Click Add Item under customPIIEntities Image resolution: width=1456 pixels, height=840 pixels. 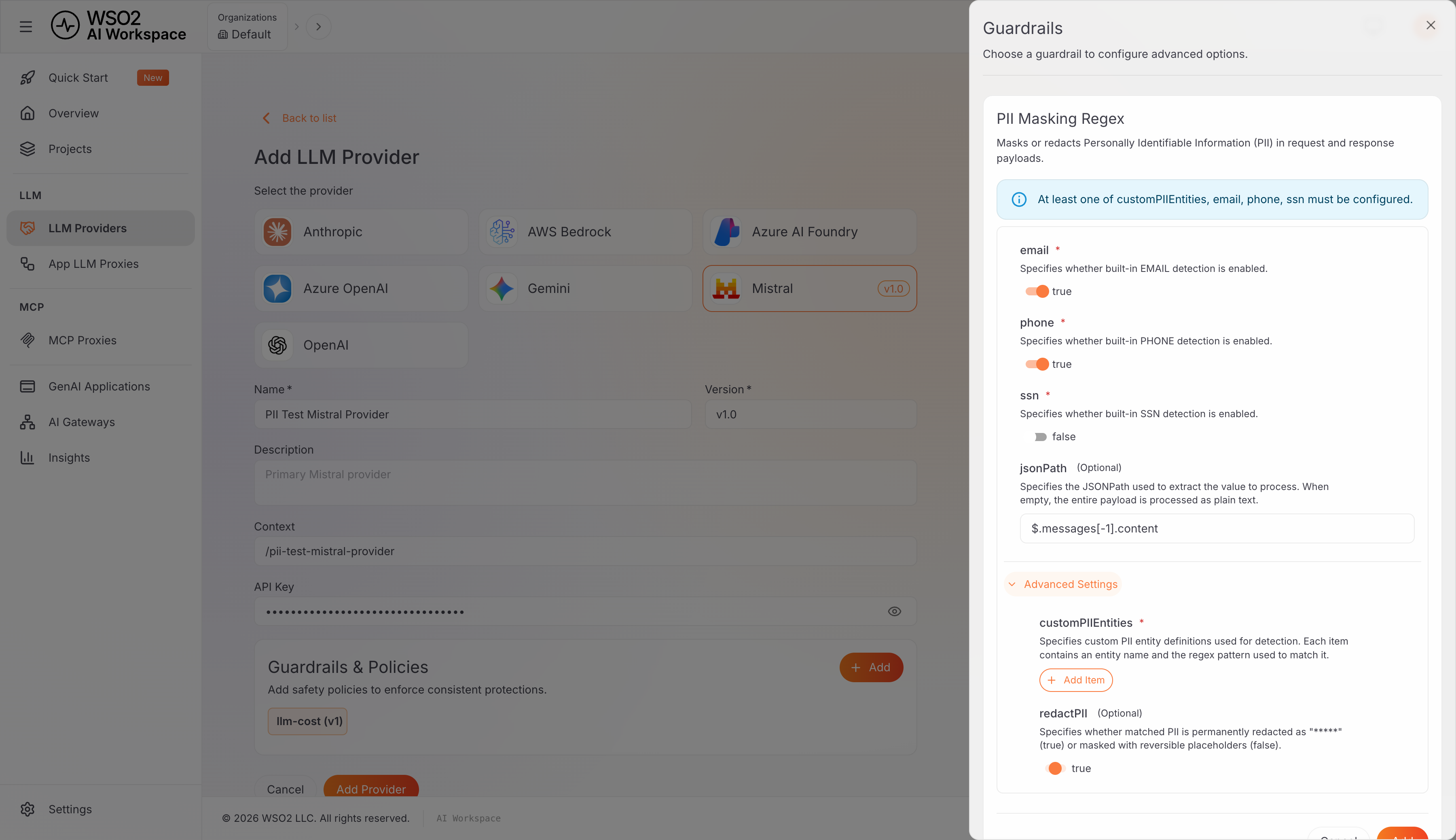[1076, 680]
